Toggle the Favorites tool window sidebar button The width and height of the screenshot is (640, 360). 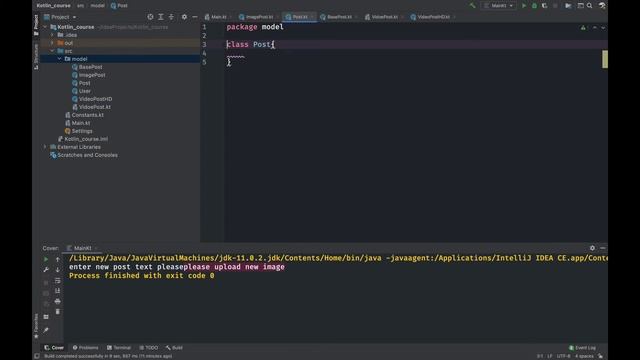pyautogui.click(x=36, y=326)
